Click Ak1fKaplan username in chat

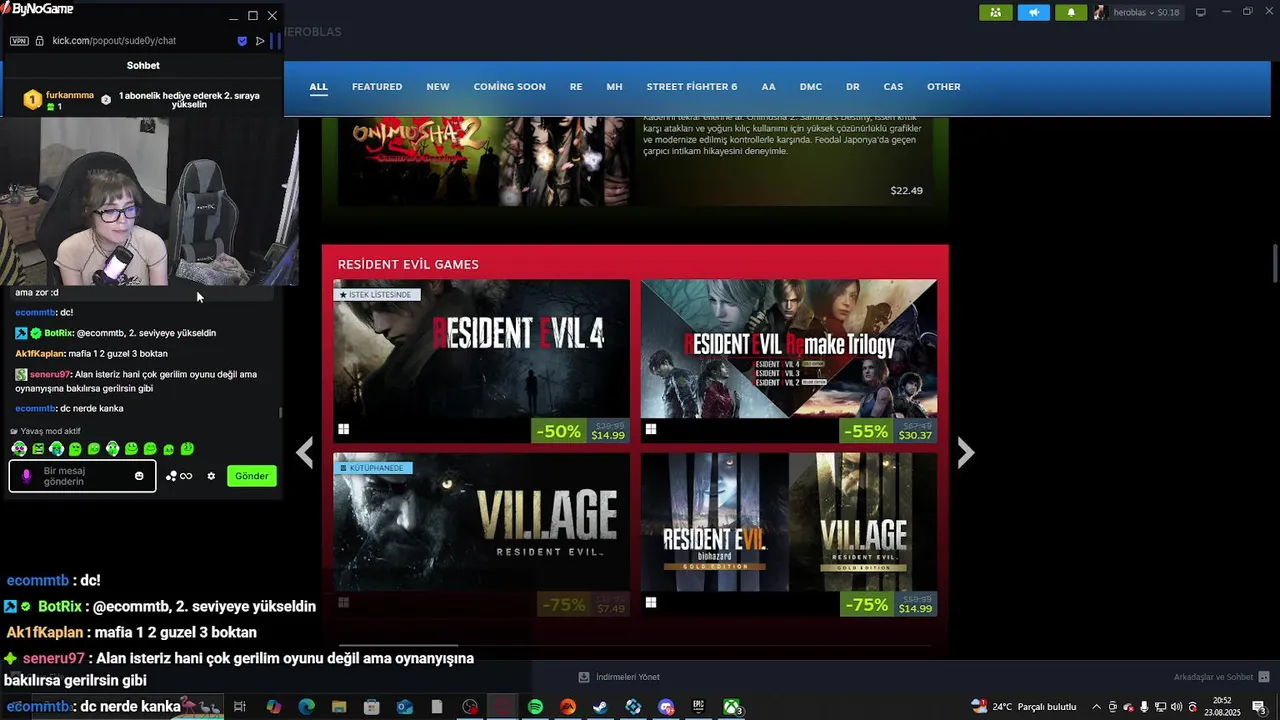tap(39, 354)
